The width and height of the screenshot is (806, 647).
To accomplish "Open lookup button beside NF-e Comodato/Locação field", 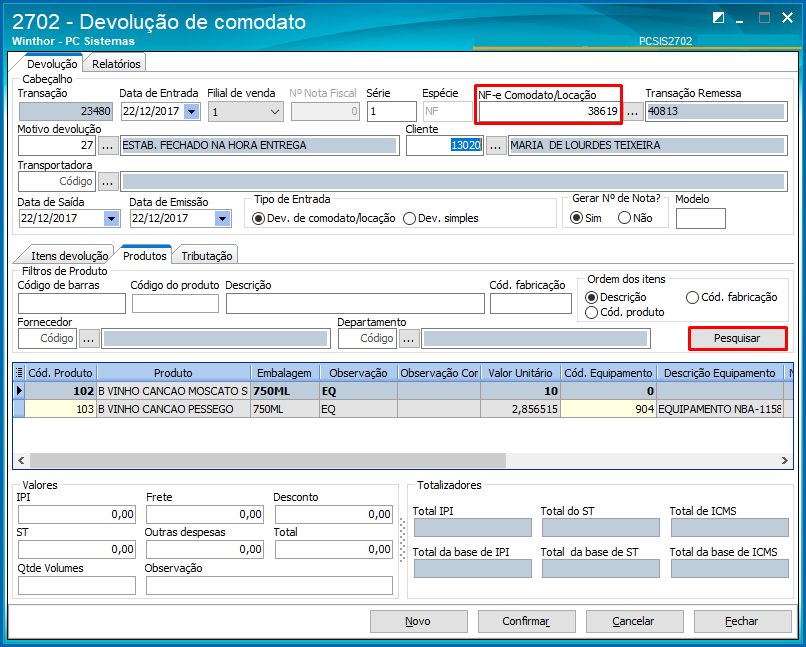I will point(632,112).
